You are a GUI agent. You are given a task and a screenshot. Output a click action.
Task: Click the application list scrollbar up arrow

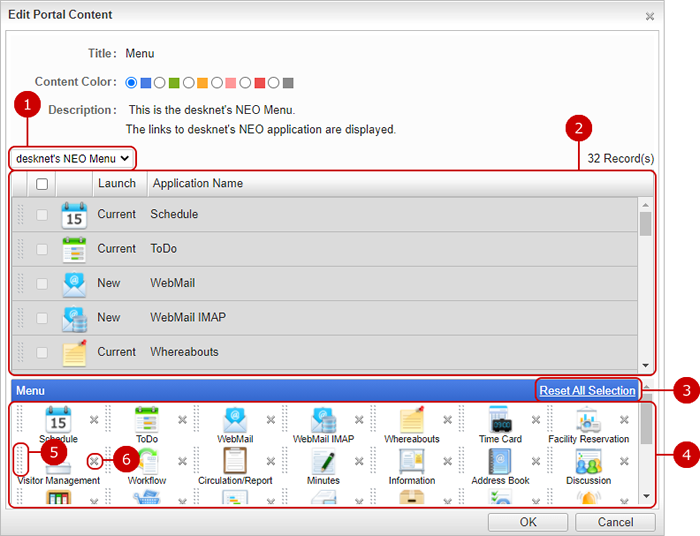point(646,205)
